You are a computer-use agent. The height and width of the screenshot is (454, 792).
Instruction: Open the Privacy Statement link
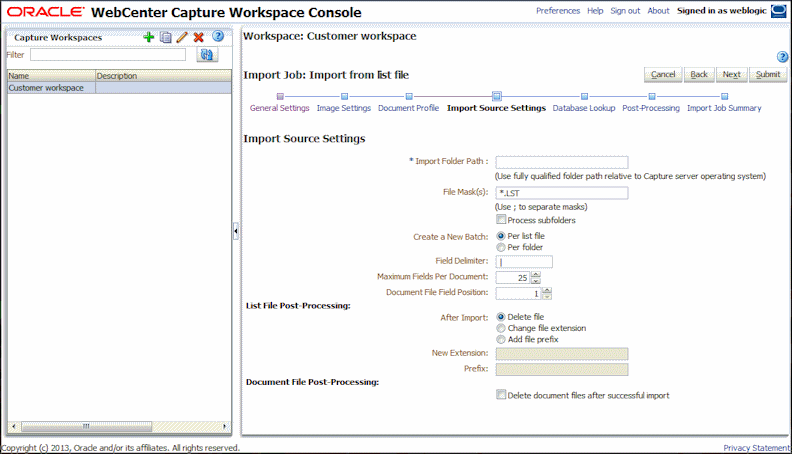click(x=756, y=447)
